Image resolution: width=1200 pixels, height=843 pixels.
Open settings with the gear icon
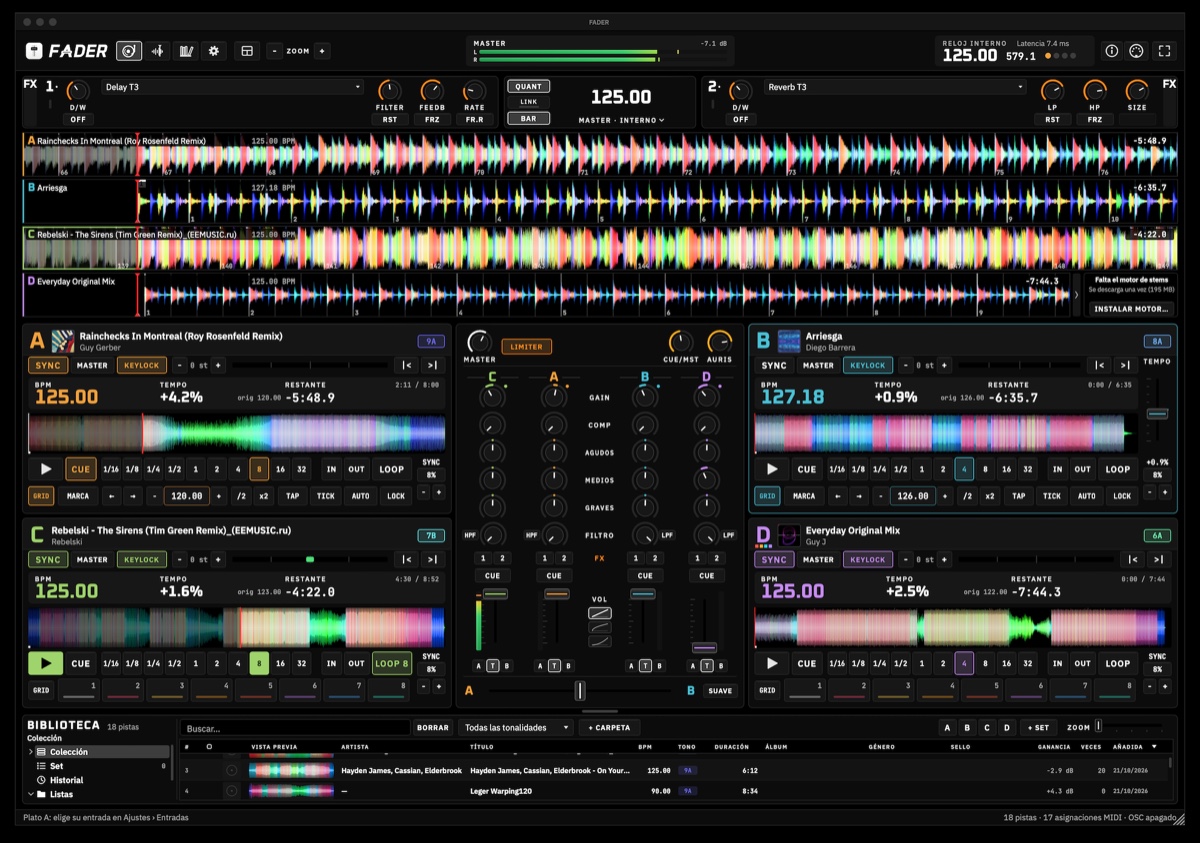coord(213,51)
